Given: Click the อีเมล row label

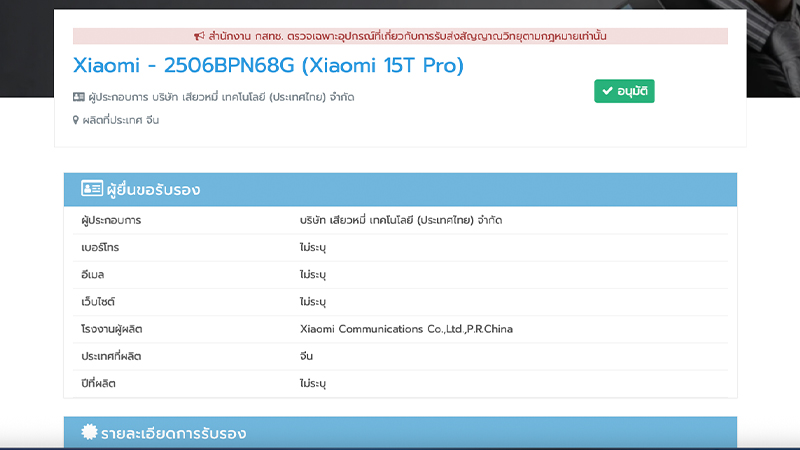Looking at the screenshot, I should 92,274.
